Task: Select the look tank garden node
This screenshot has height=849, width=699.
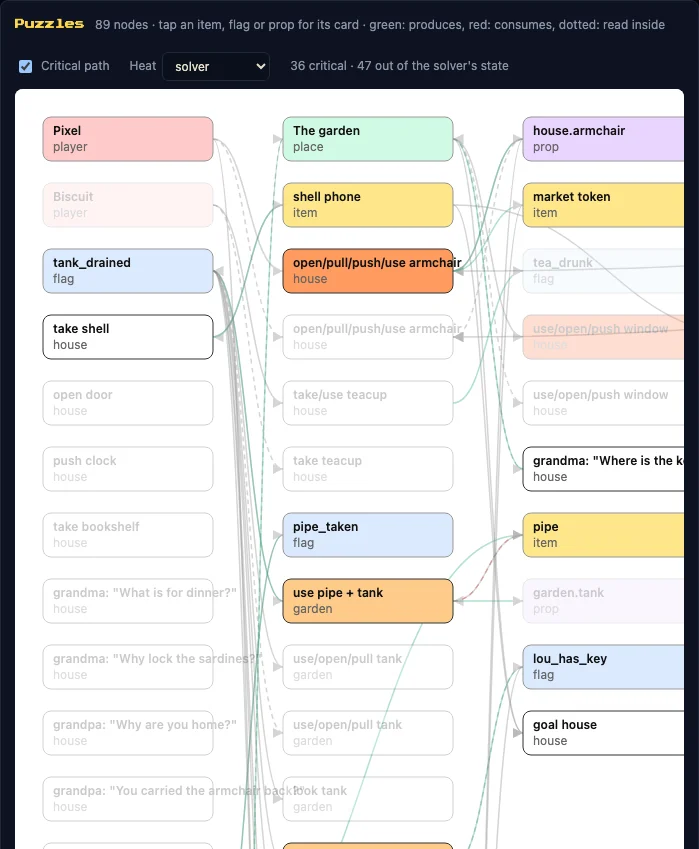Action: coord(368,799)
